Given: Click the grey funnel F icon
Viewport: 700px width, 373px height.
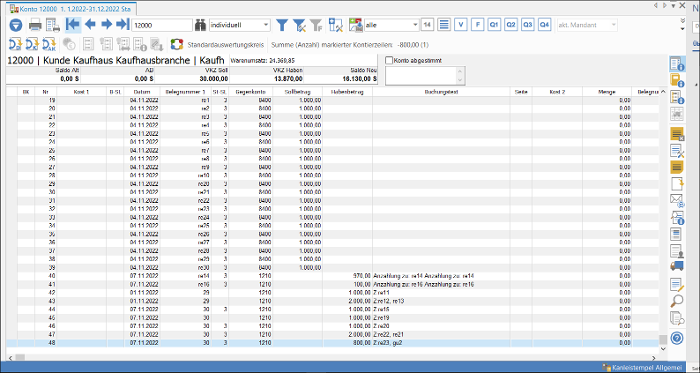Looking at the screenshot, I should point(316,25).
